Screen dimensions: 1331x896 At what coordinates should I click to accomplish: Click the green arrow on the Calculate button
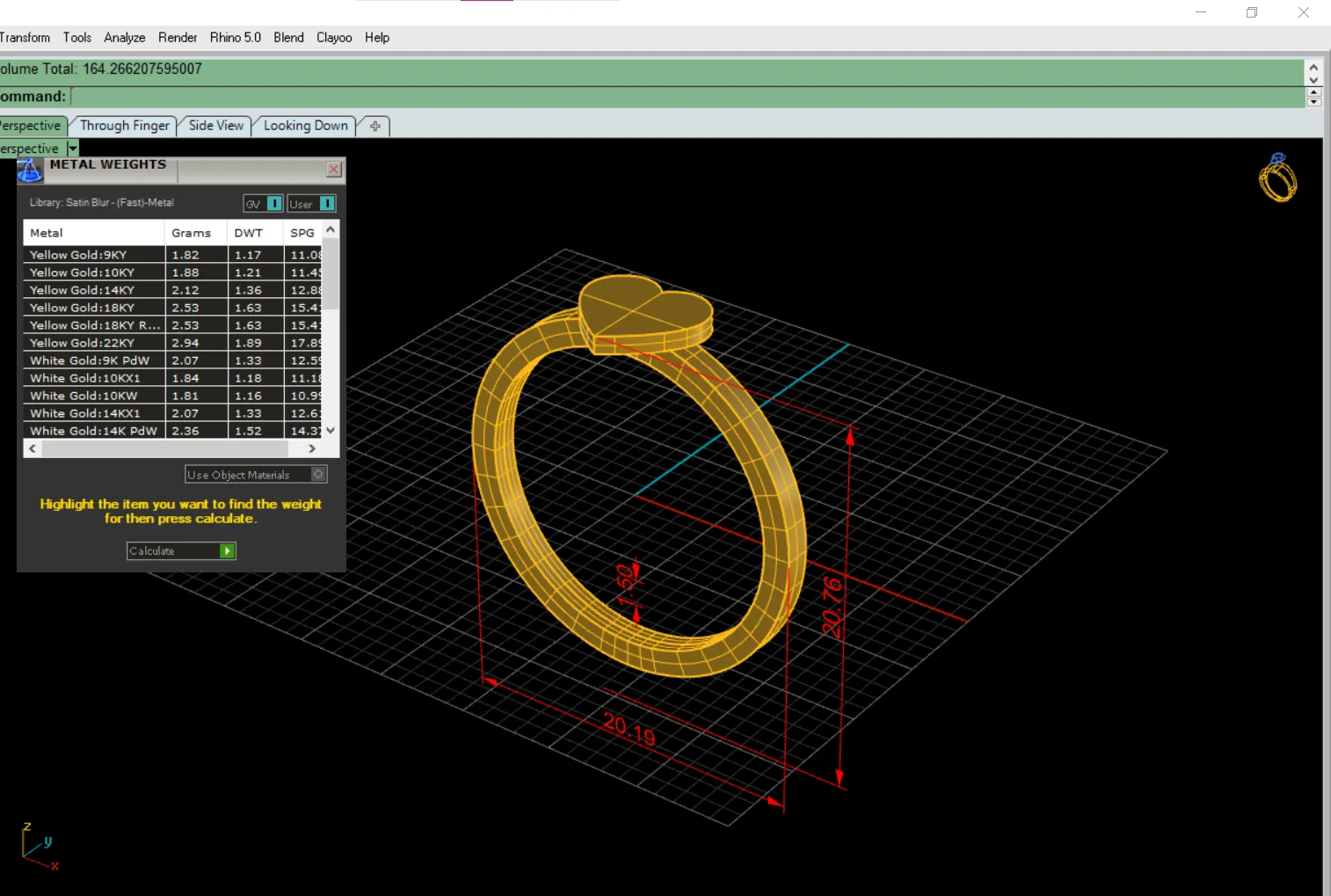click(x=228, y=550)
